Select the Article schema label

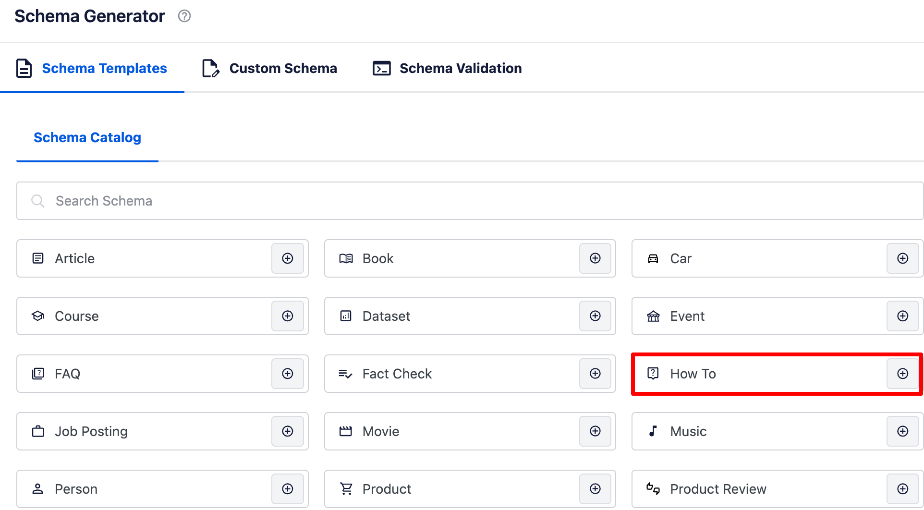(75, 258)
